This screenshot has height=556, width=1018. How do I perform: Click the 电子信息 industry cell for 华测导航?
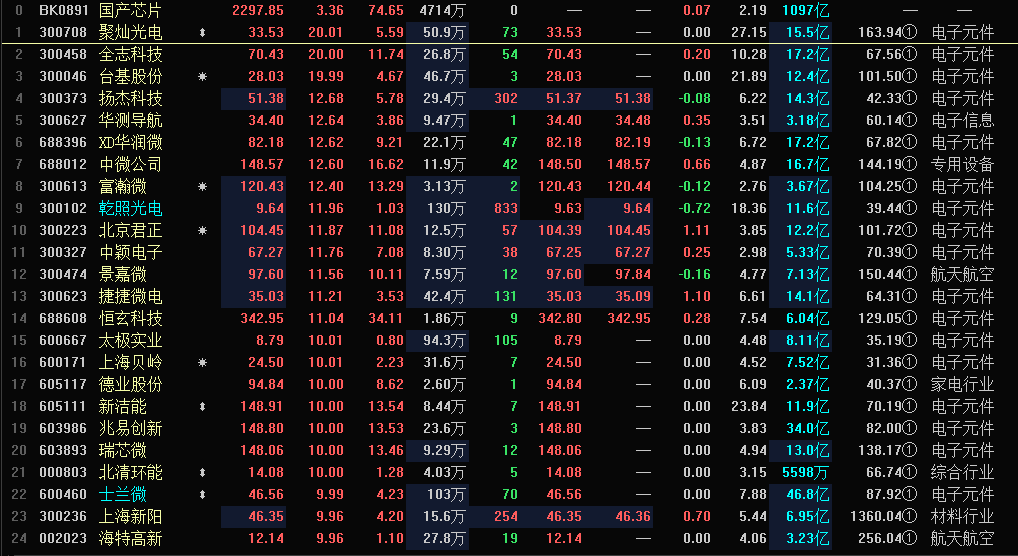tap(962, 121)
